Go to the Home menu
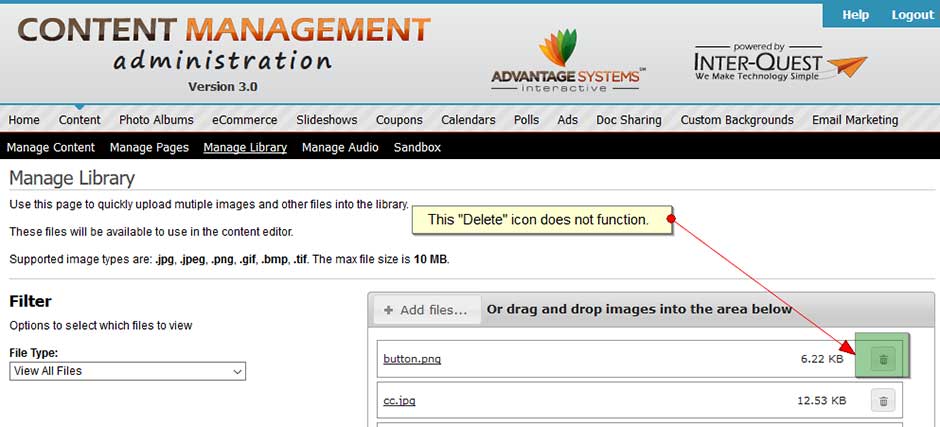Viewport: 940px width, 427px height. coord(24,120)
